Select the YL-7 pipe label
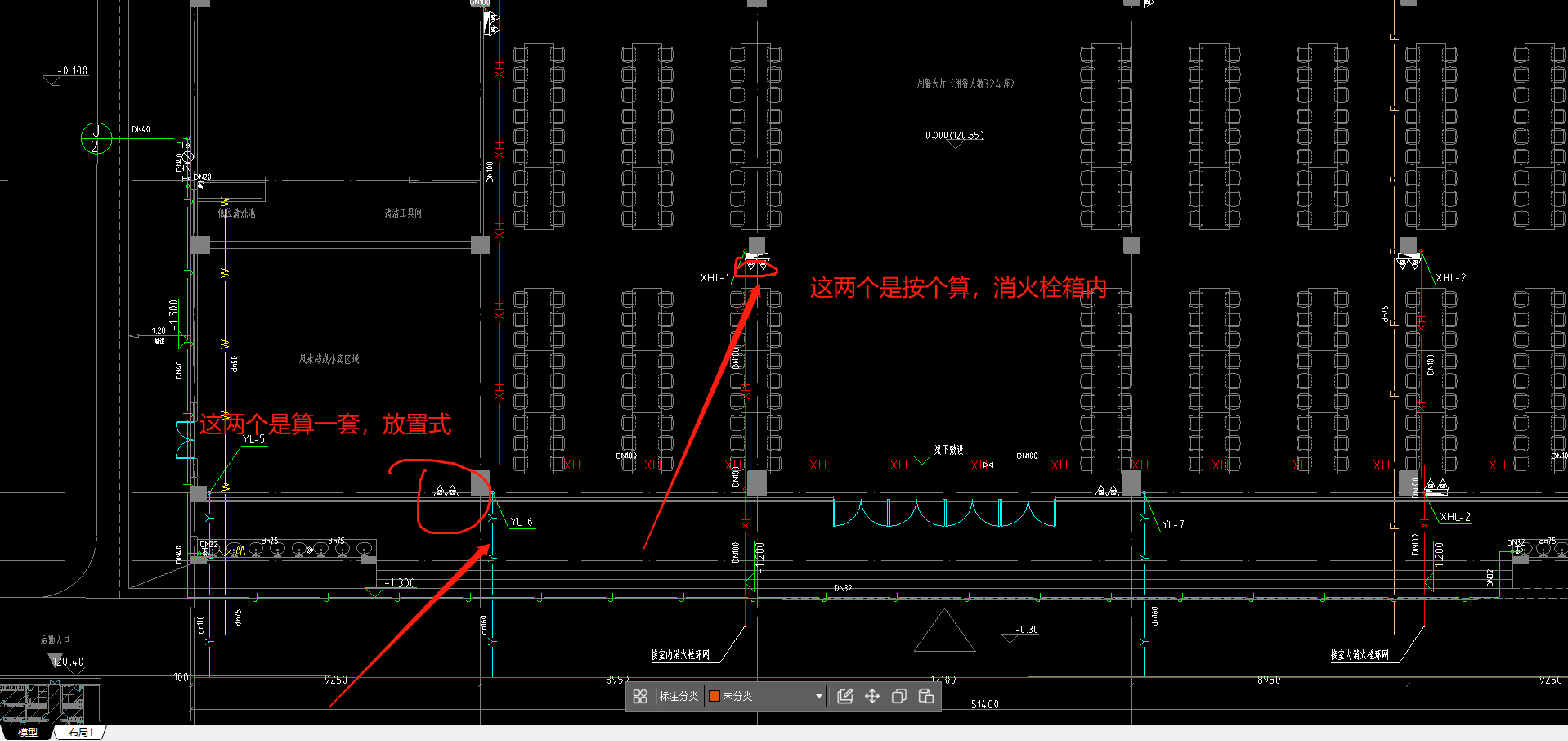 [1173, 524]
